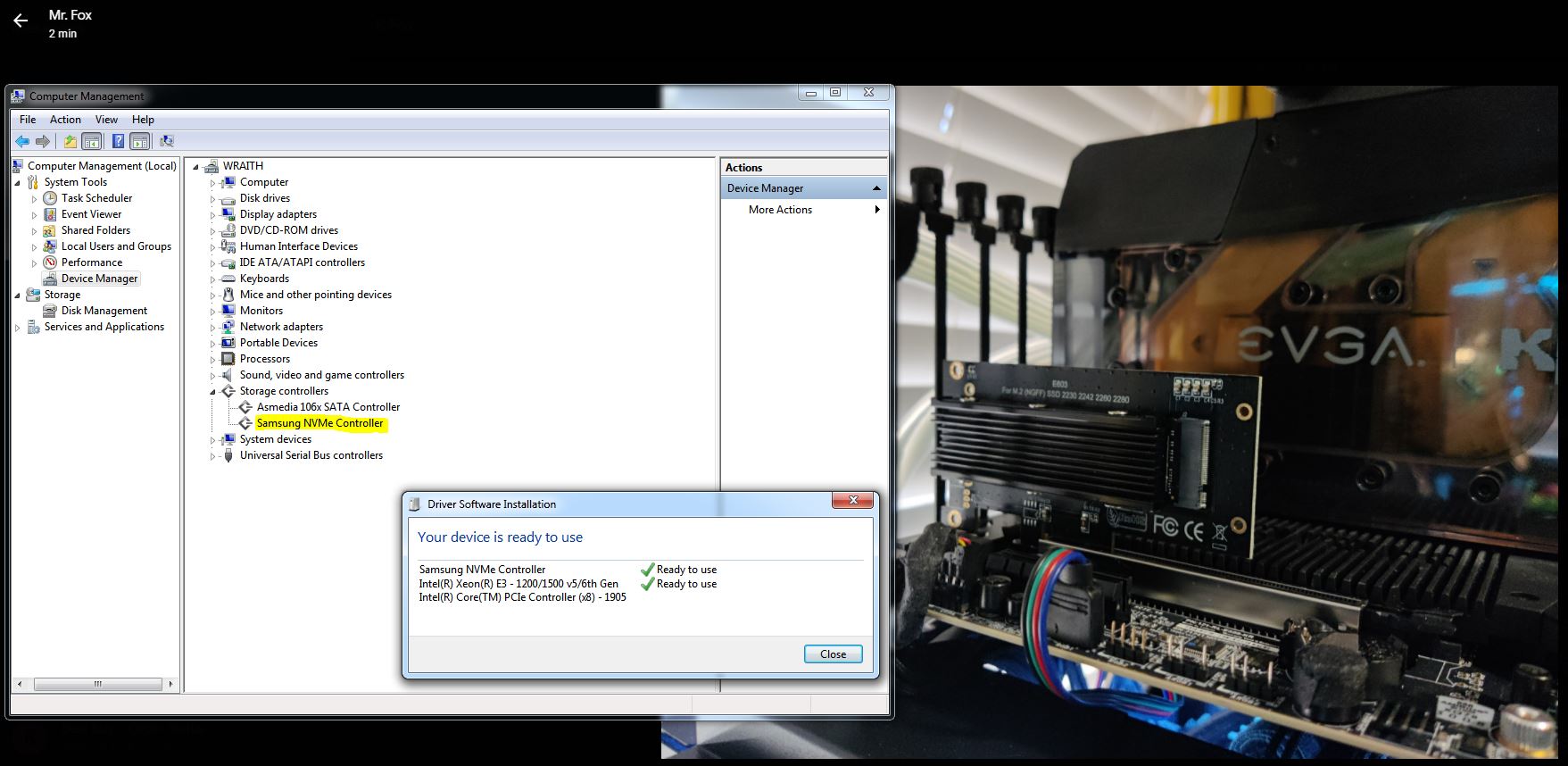
Task: Click the "Mr. Fox" title text
Action: tap(71, 15)
